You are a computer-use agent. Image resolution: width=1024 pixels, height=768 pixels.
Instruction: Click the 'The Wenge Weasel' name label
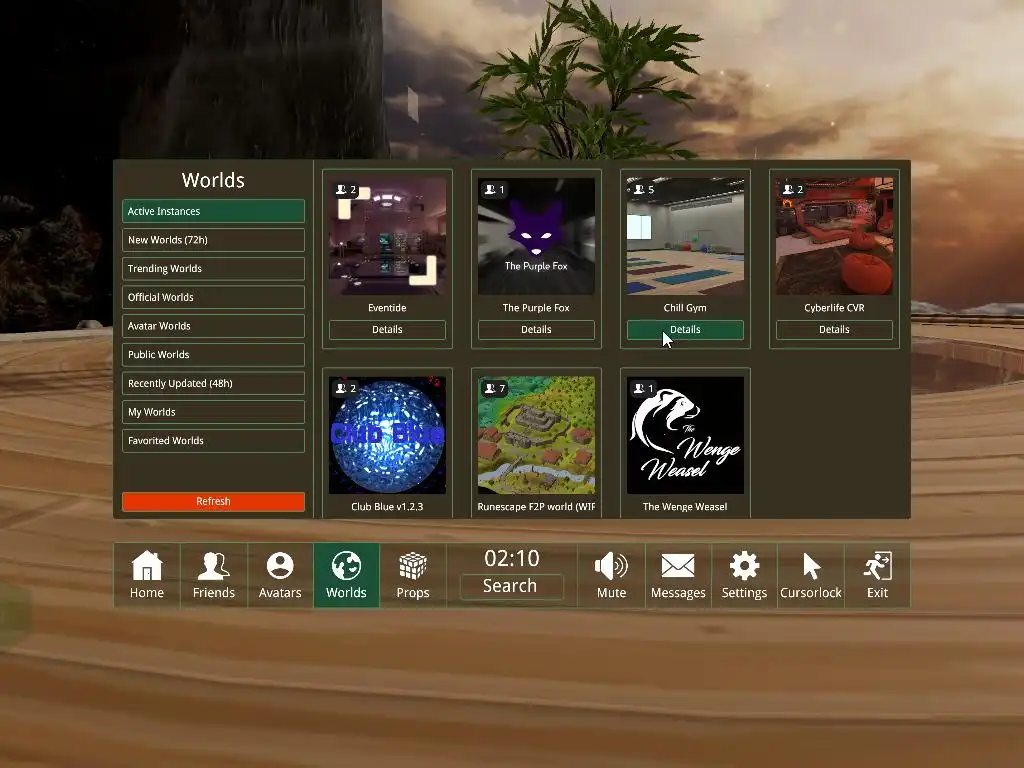click(x=685, y=507)
